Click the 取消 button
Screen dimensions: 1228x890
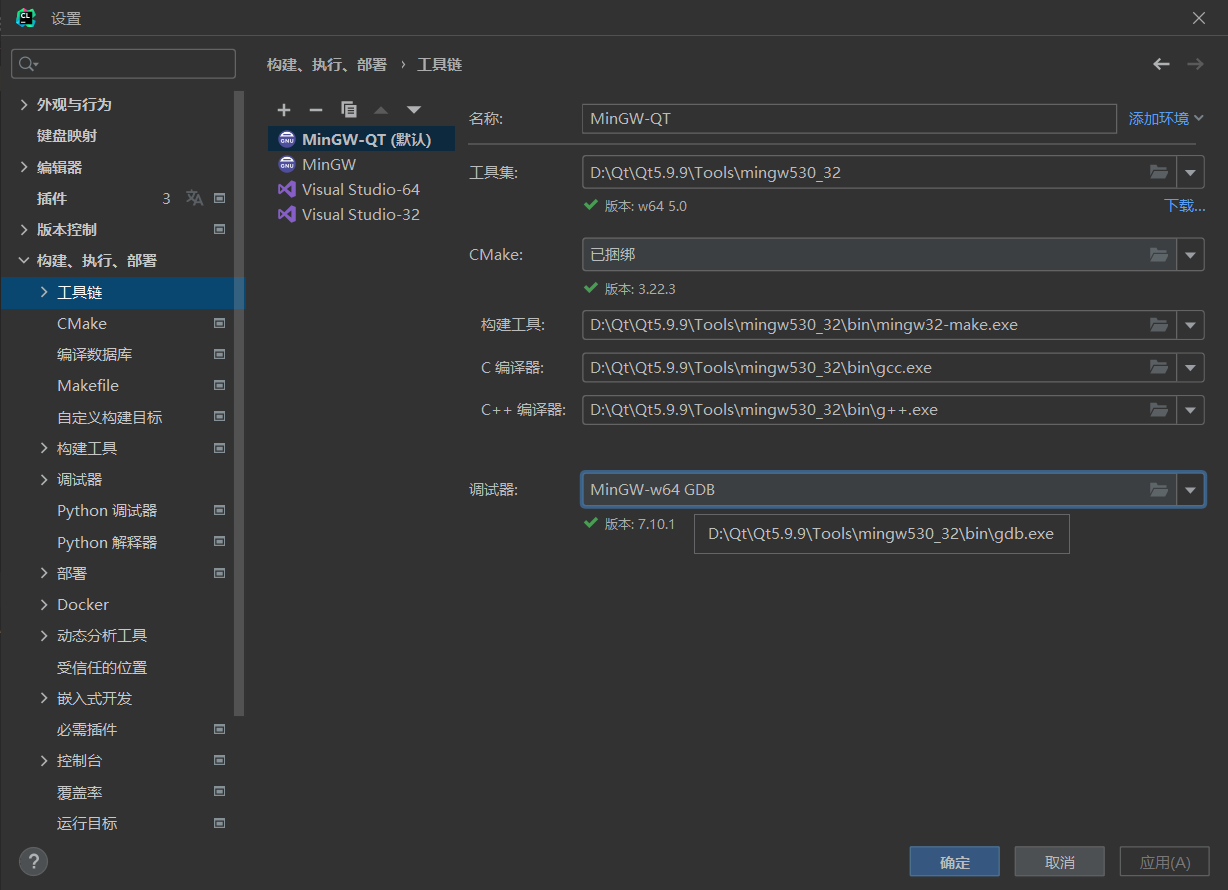(1060, 862)
